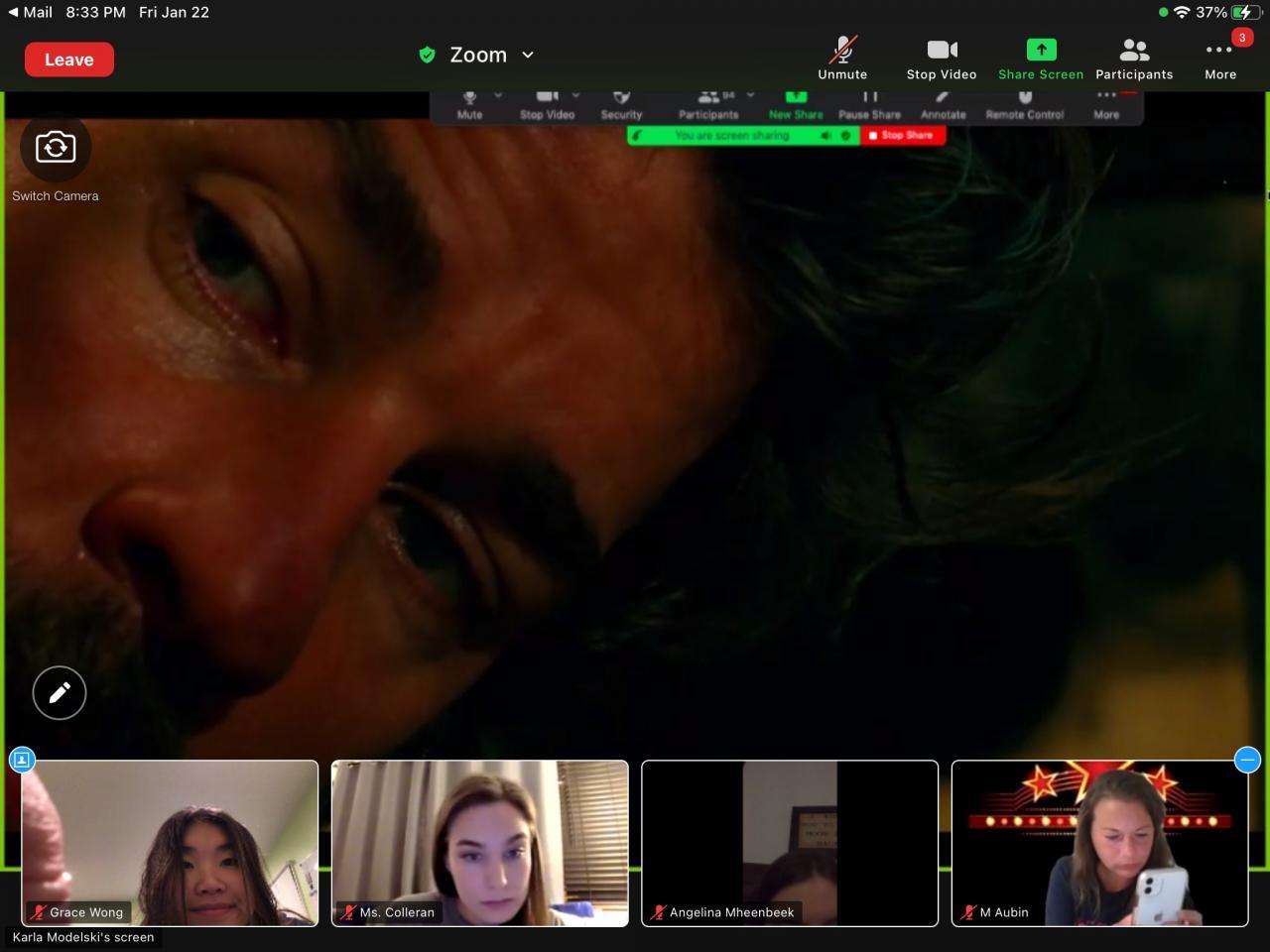Tap the muted mic icon beside Ms. Colleran

(348, 912)
